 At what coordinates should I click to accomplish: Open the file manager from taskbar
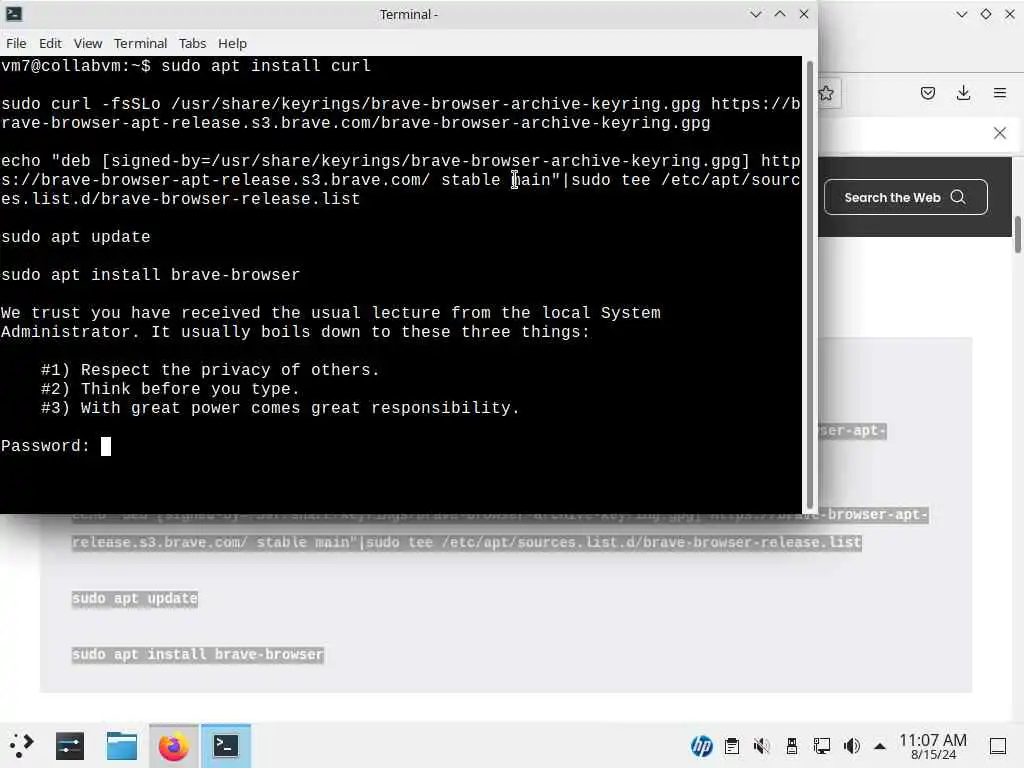pos(121,746)
